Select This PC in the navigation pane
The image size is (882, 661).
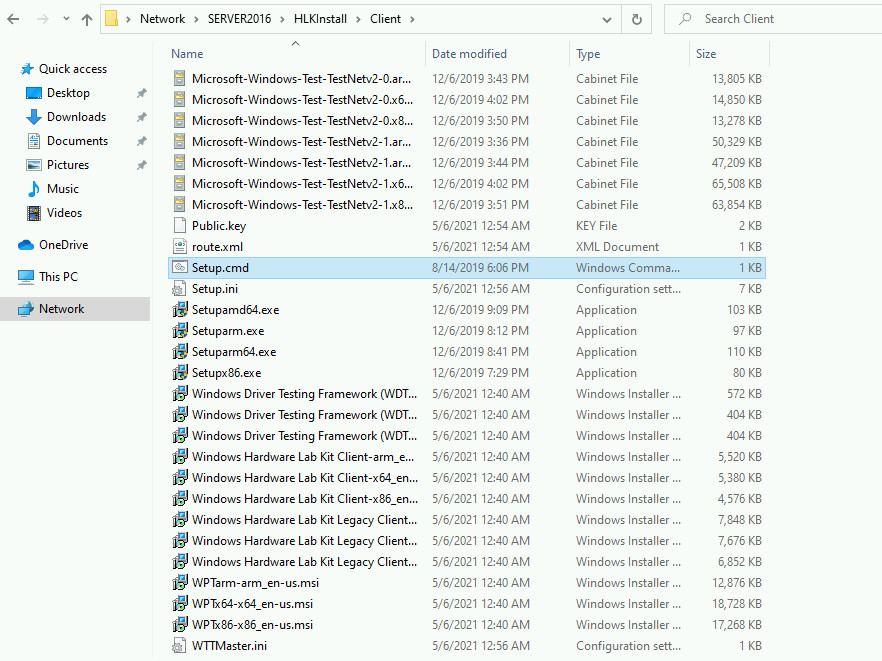(58, 277)
